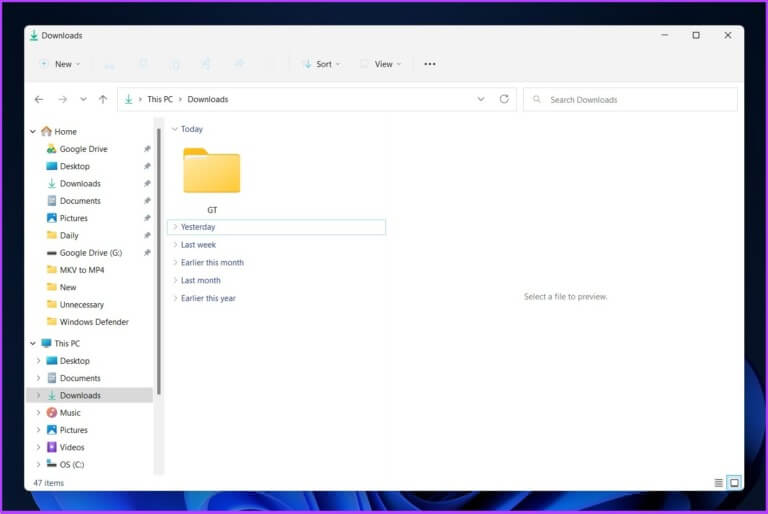Expand the Earlier this year group
The image size is (768, 514).
pyautogui.click(x=175, y=298)
